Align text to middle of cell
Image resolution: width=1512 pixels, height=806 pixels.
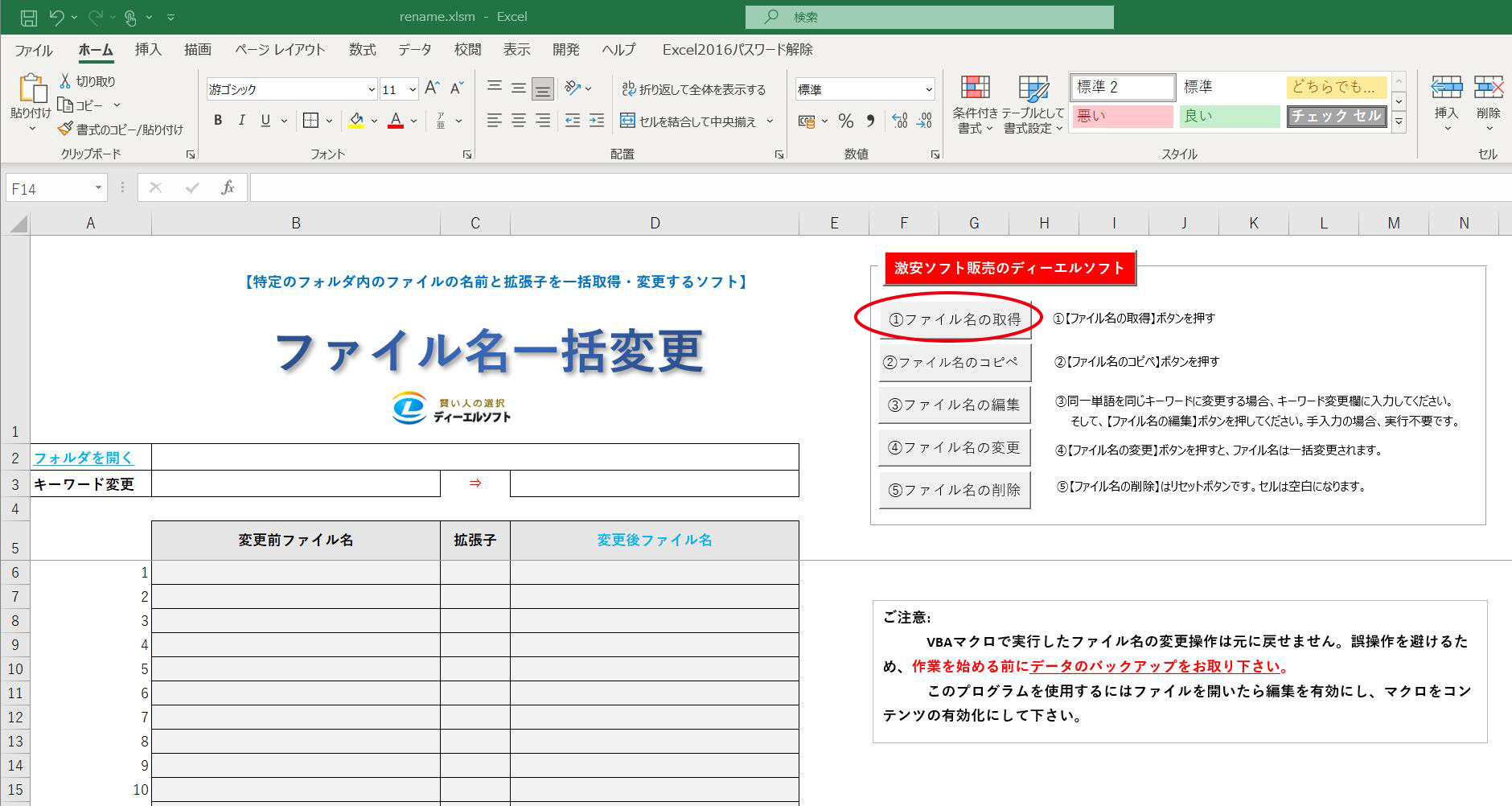tap(519, 88)
